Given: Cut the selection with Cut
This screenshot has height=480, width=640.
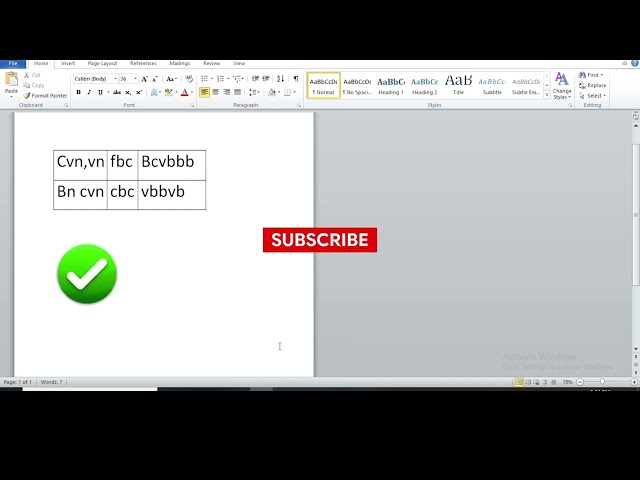Looking at the screenshot, I should pos(32,75).
